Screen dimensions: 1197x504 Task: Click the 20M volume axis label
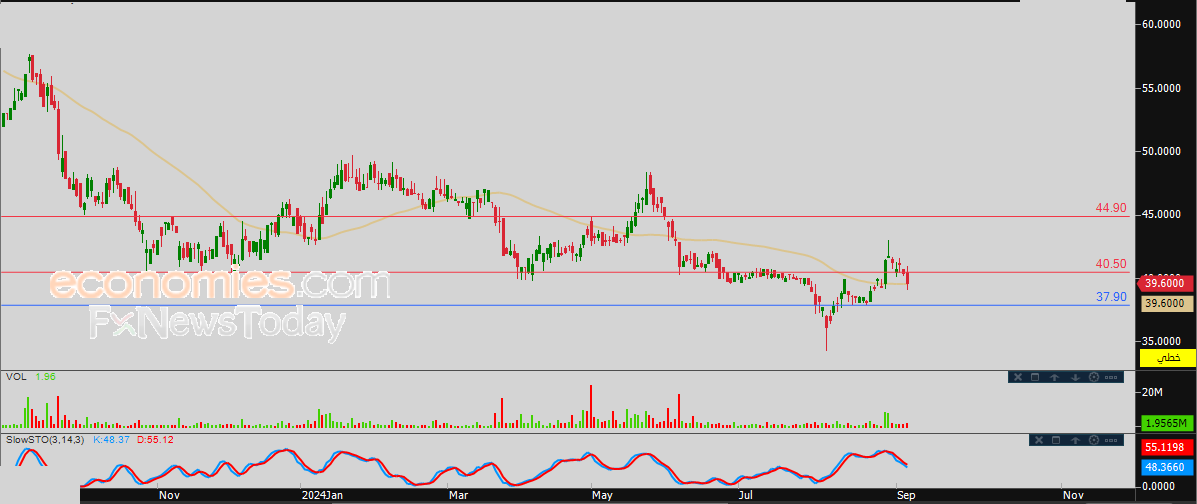1152,393
